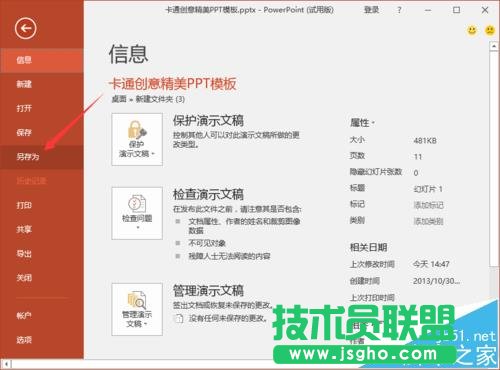Open the 检查问题 dropdown button
500x370 pixels.
[137, 213]
